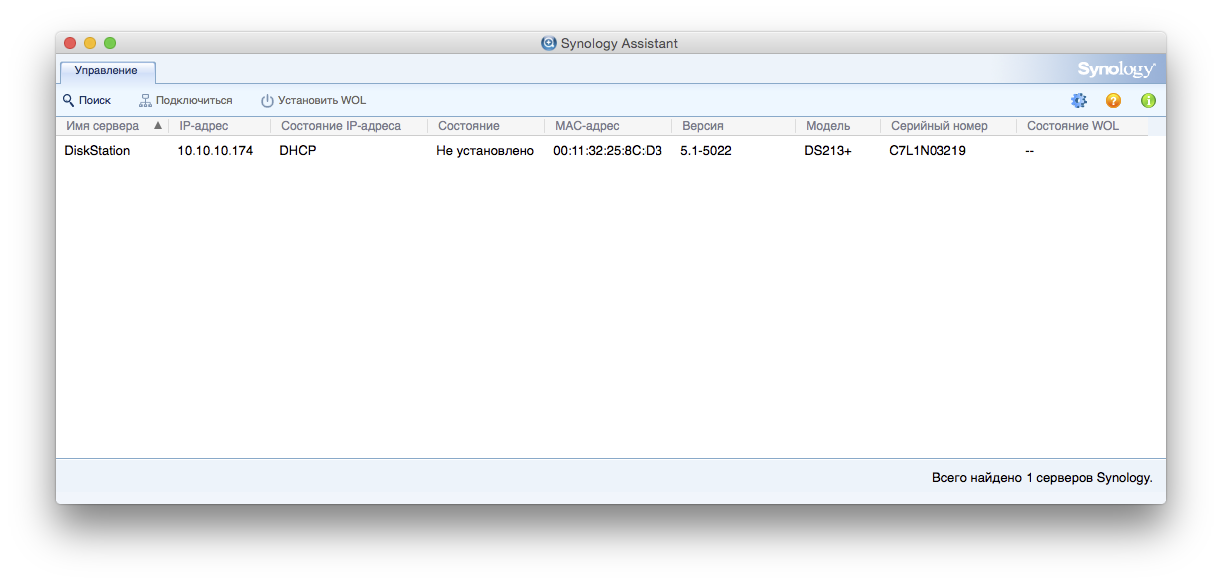Click the Подключиться network icon
Viewport: 1222px width, 584px height.
point(145,100)
